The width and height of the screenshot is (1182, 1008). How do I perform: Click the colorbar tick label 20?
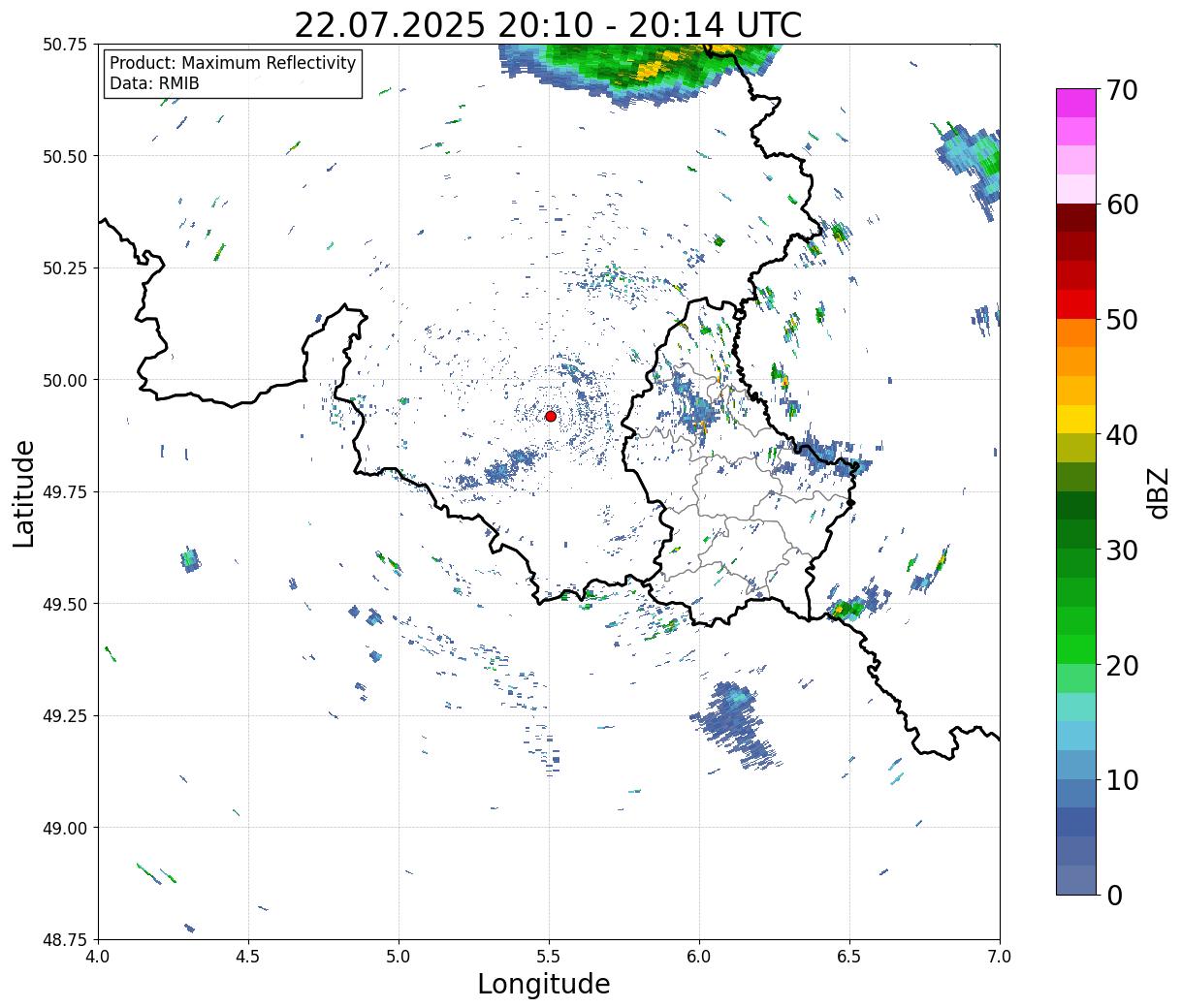(x=1121, y=665)
